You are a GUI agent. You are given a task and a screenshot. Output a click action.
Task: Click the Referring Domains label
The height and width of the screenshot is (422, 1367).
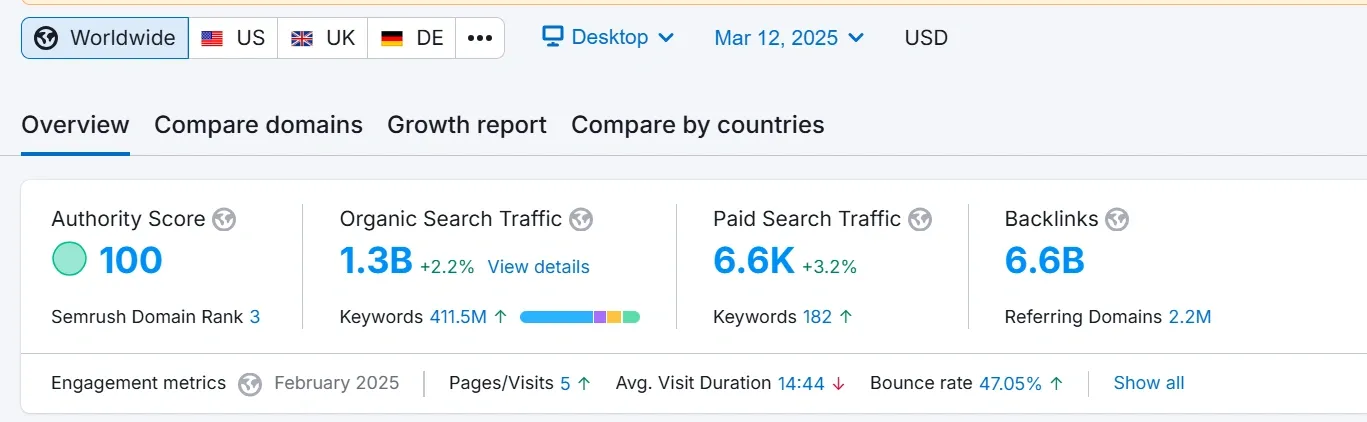point(1084,317)
